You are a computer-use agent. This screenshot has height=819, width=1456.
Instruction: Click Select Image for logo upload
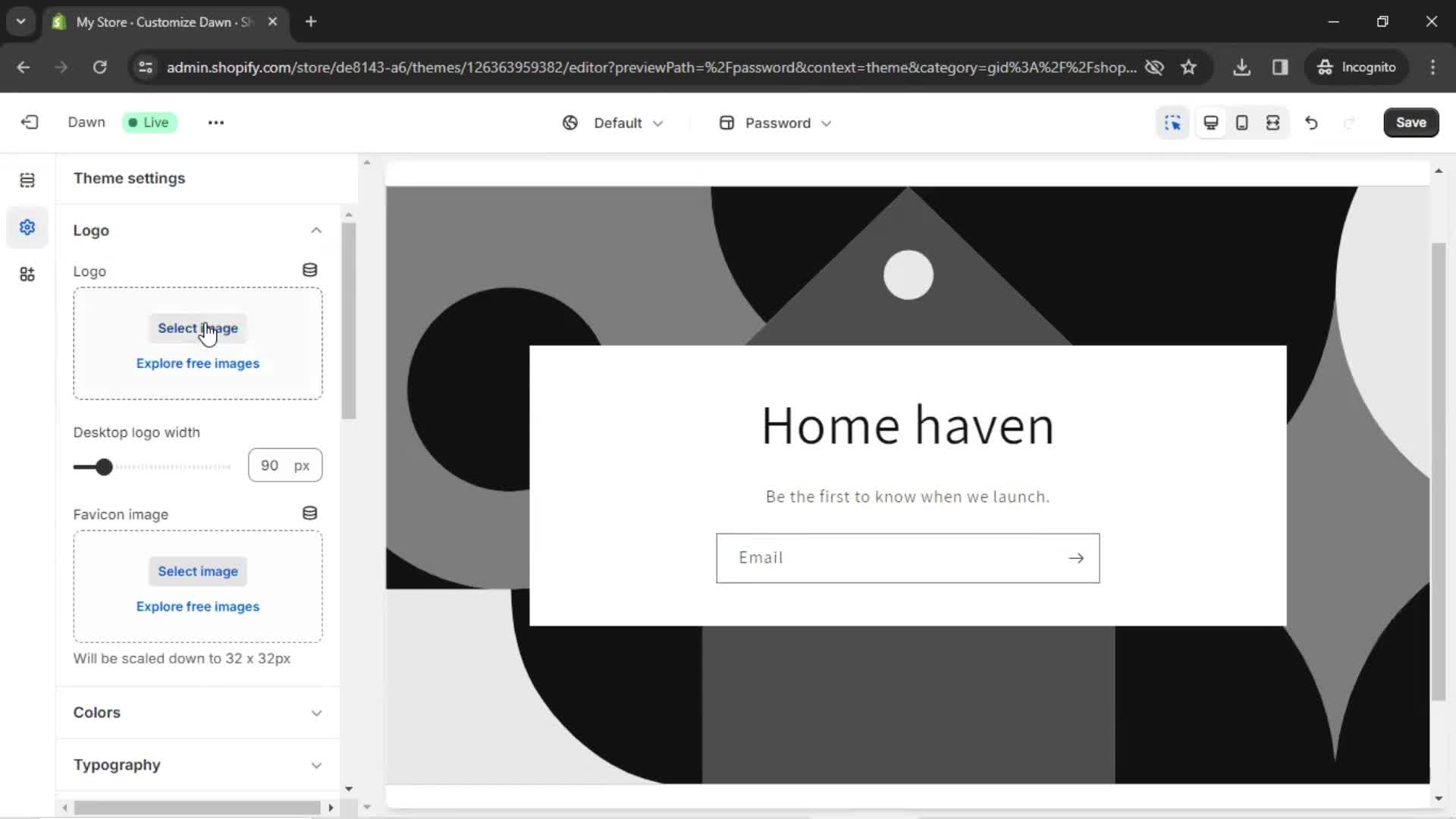click(x=198, y=328)
